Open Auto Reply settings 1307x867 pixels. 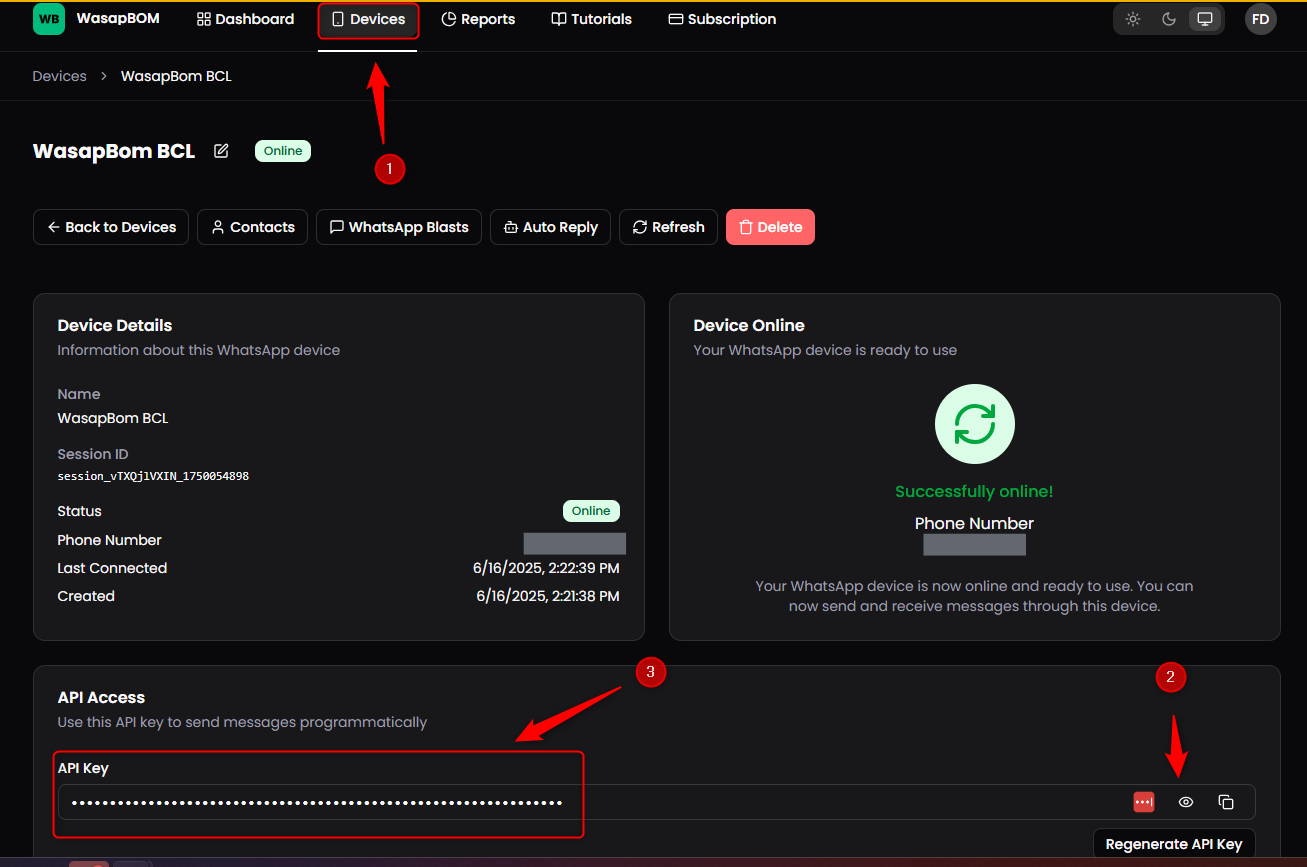pyautogui.click(x=550, y=227)
